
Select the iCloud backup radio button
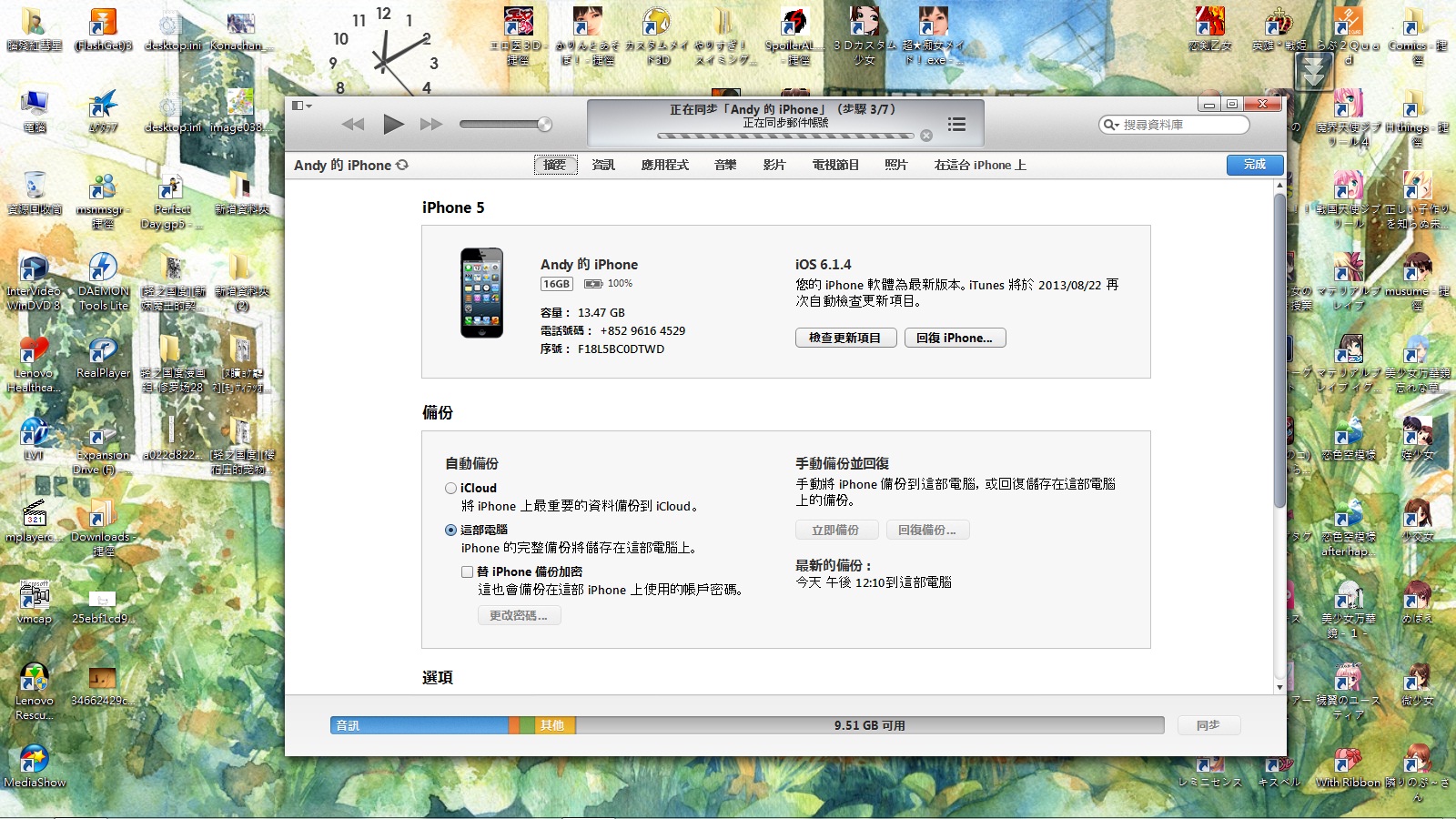(450, 488)
